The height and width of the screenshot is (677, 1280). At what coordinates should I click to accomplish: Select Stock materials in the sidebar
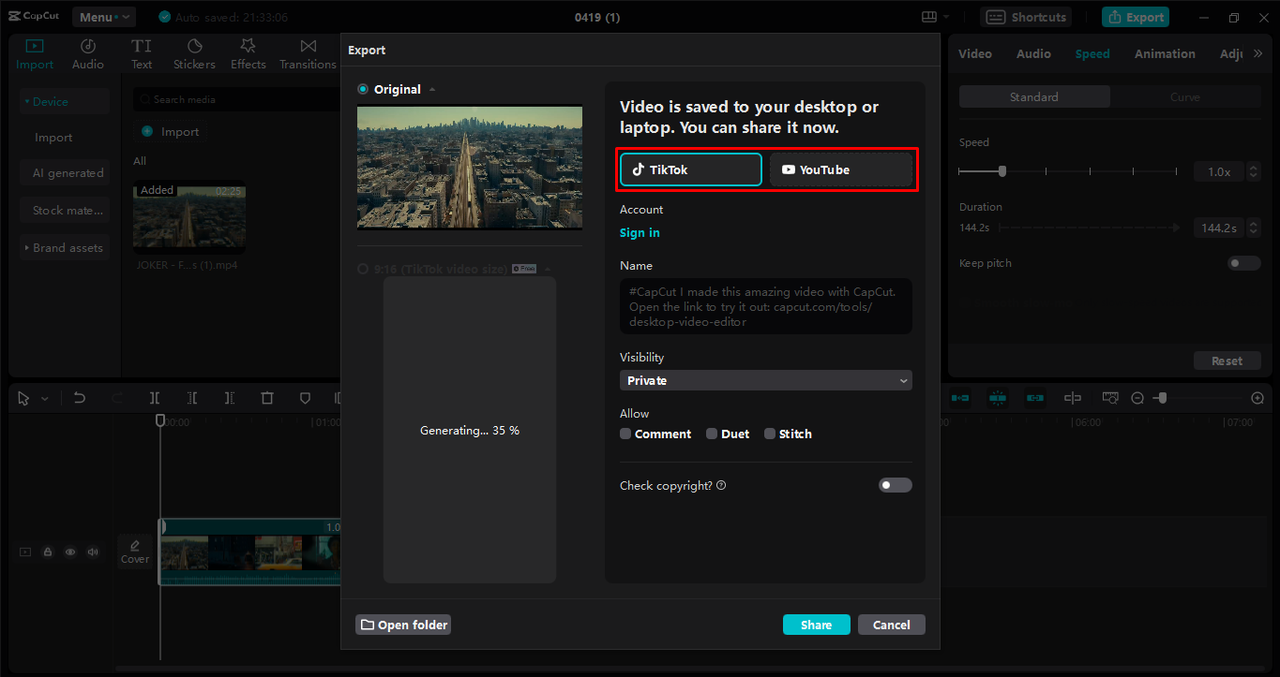point(65,210)
